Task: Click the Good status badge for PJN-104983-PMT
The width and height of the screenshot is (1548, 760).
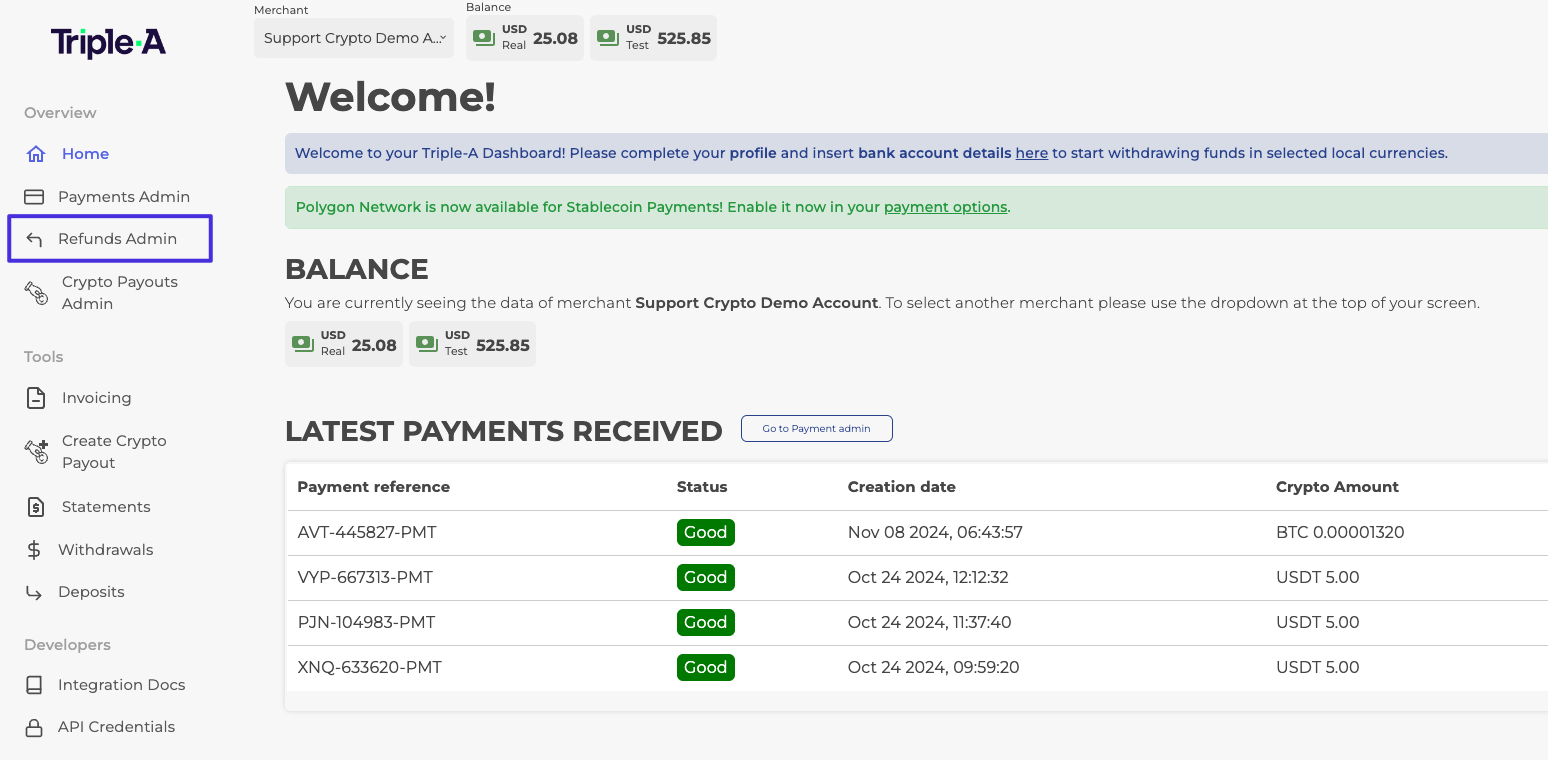Action: (706, 622)
